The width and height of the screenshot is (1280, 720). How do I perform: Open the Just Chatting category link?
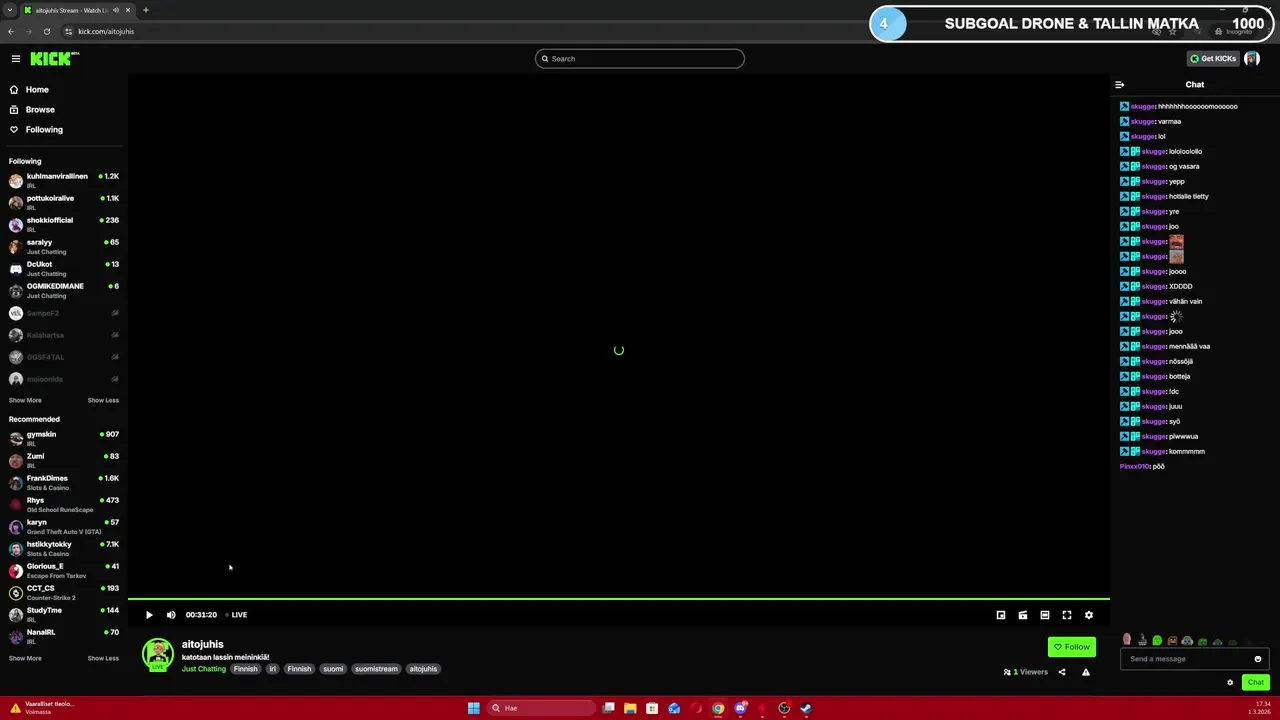pos(204,669)
